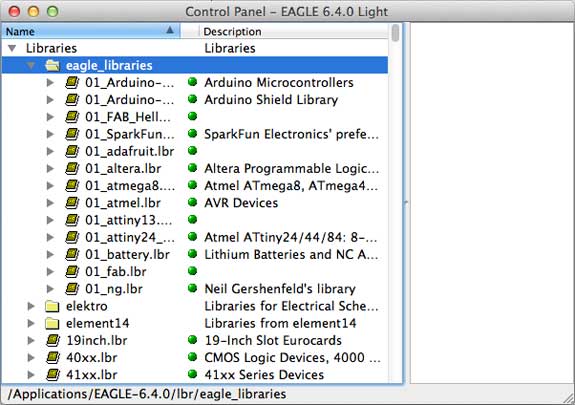
Task: Select the eagle_libraries folder name
Action: click(109, 65)
